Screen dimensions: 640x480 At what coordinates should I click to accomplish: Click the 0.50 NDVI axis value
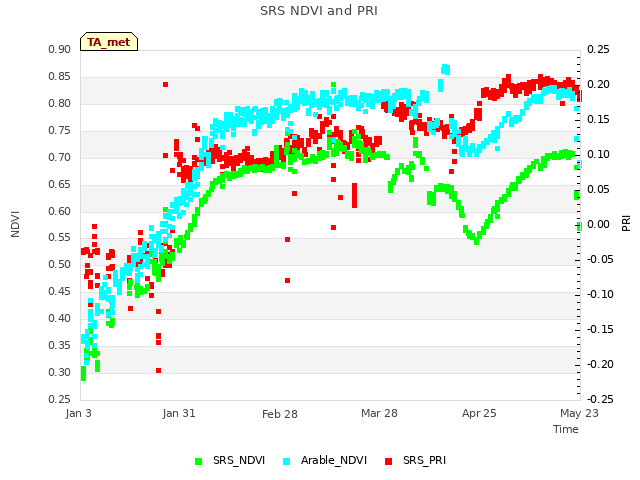pyautogui.click(x=60, y=264)
